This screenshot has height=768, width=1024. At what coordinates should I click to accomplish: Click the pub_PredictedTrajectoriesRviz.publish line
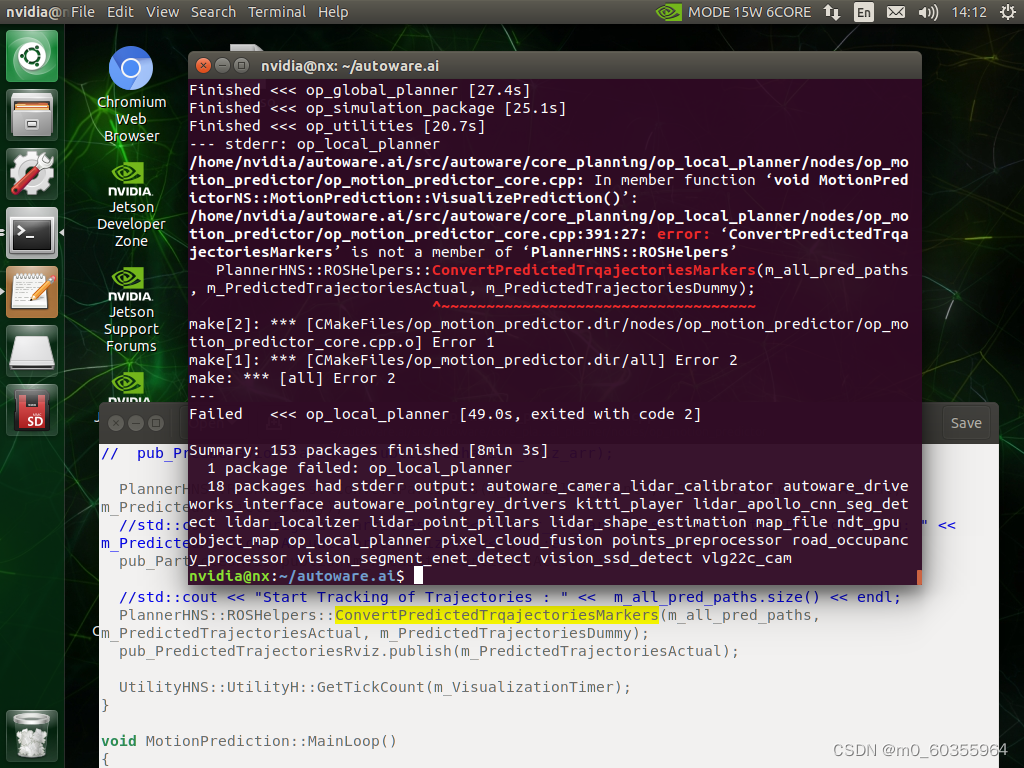[428, 651]
